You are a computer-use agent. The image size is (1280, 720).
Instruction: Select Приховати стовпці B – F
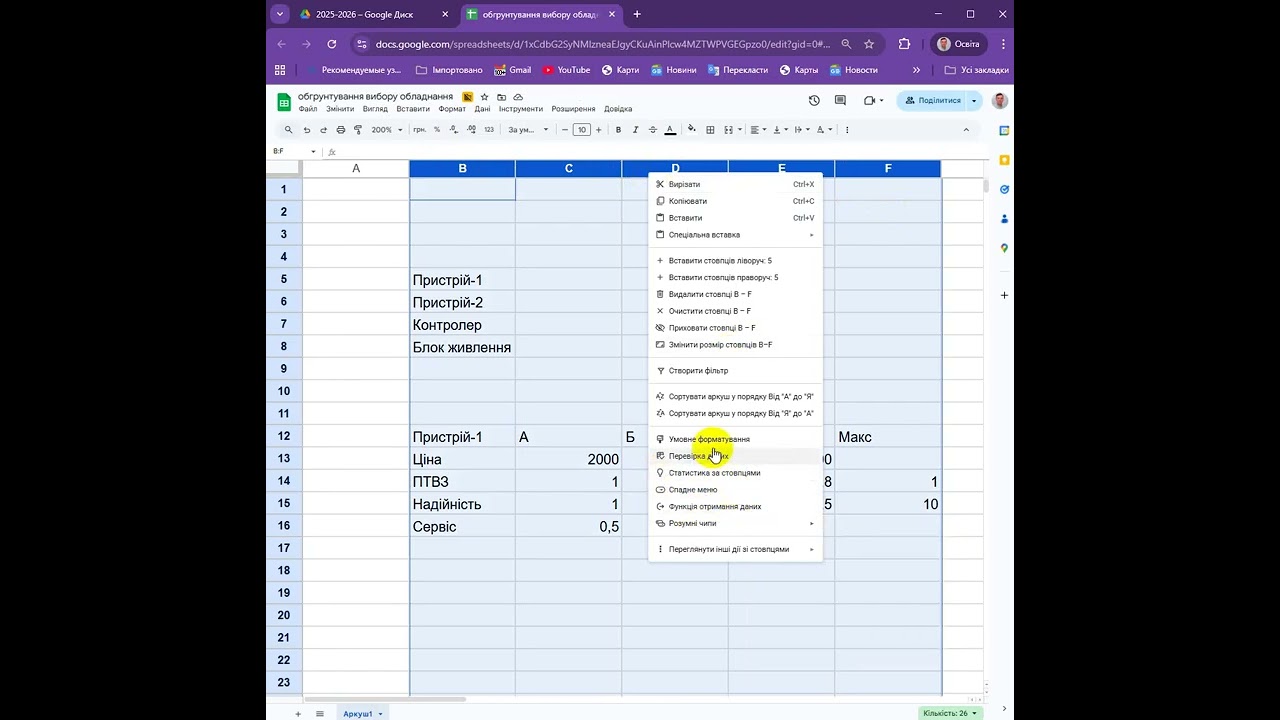click(735, 328)
